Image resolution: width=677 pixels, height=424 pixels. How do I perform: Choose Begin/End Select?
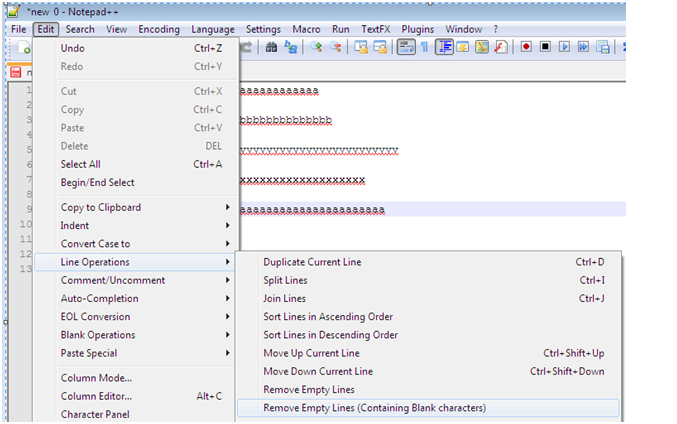(136, 182)
